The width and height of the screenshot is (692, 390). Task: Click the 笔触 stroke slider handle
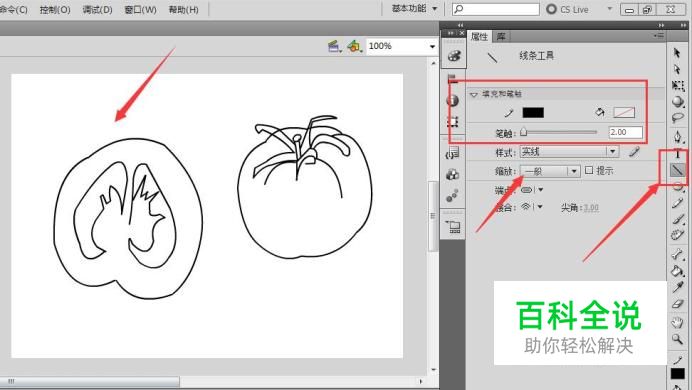[523, 131]
